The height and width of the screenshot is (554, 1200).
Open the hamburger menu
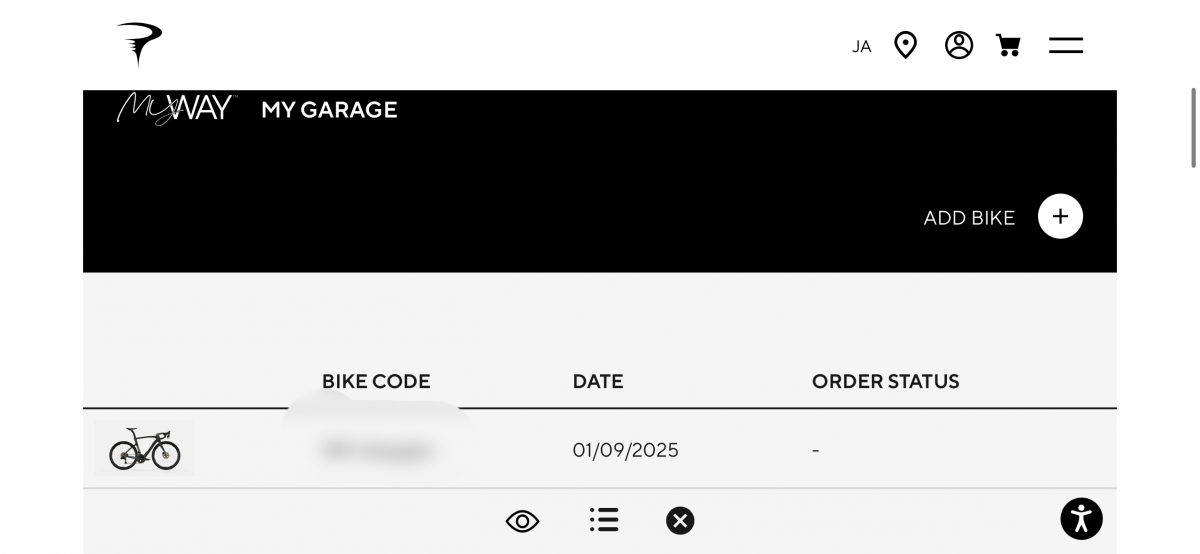[x=1066, y=45]
